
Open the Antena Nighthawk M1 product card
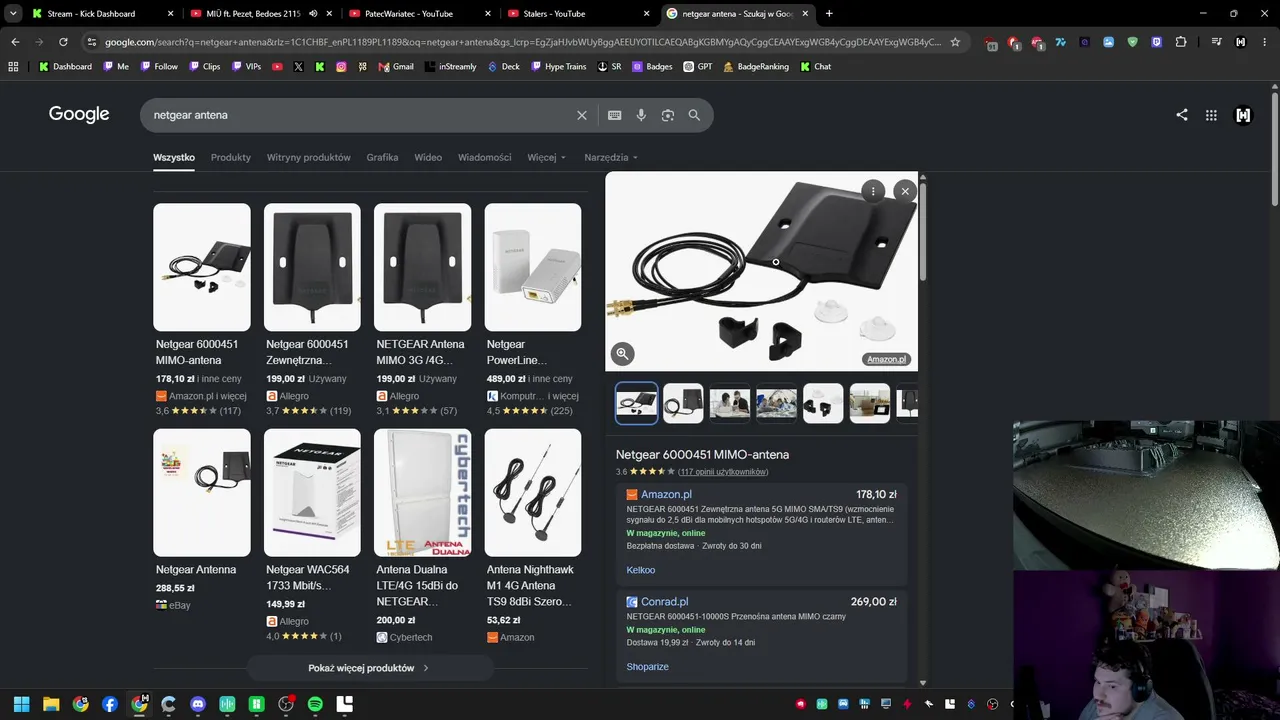pos(533,536)
